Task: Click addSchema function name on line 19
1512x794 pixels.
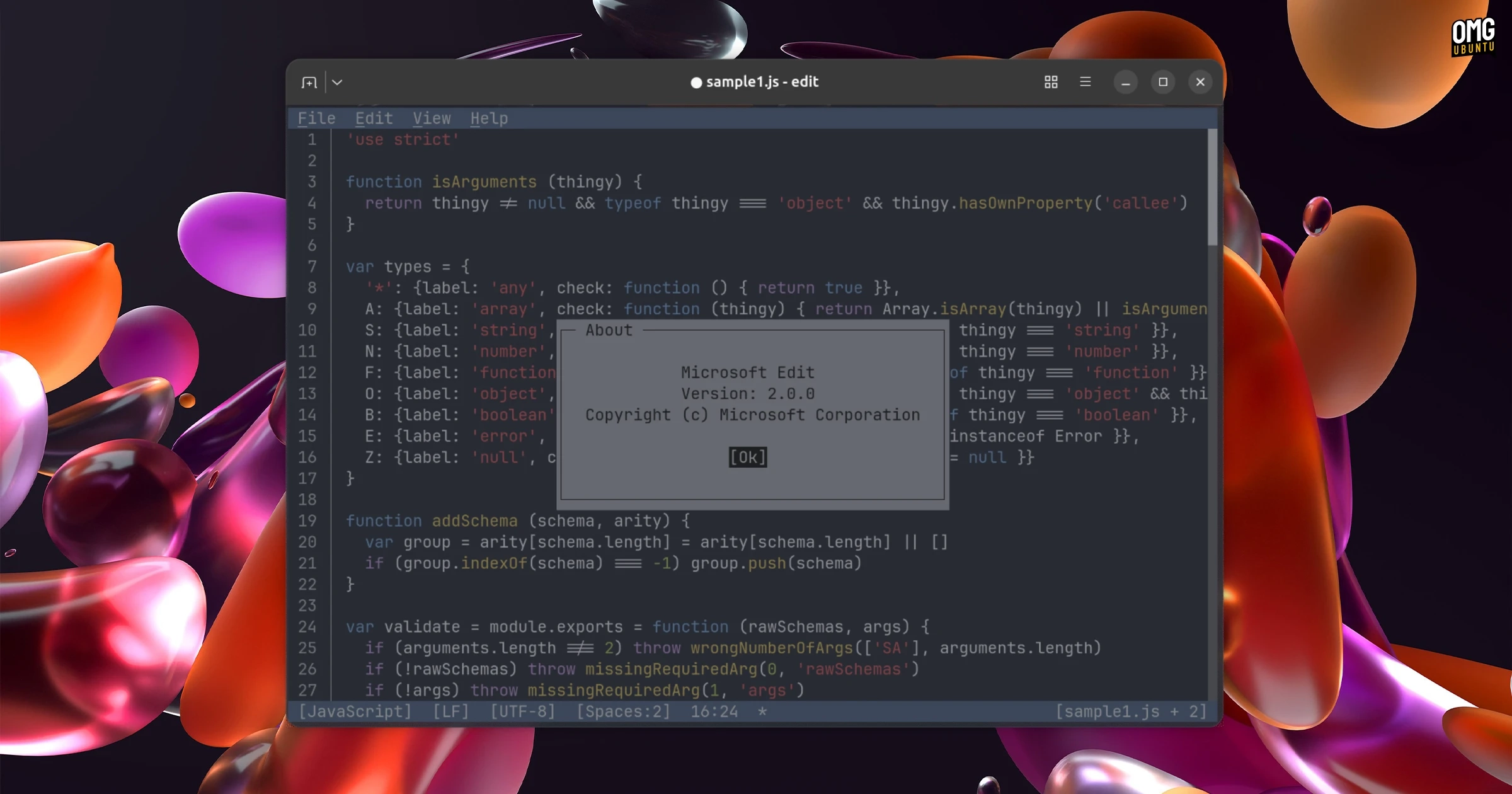Action: (474, 521)
